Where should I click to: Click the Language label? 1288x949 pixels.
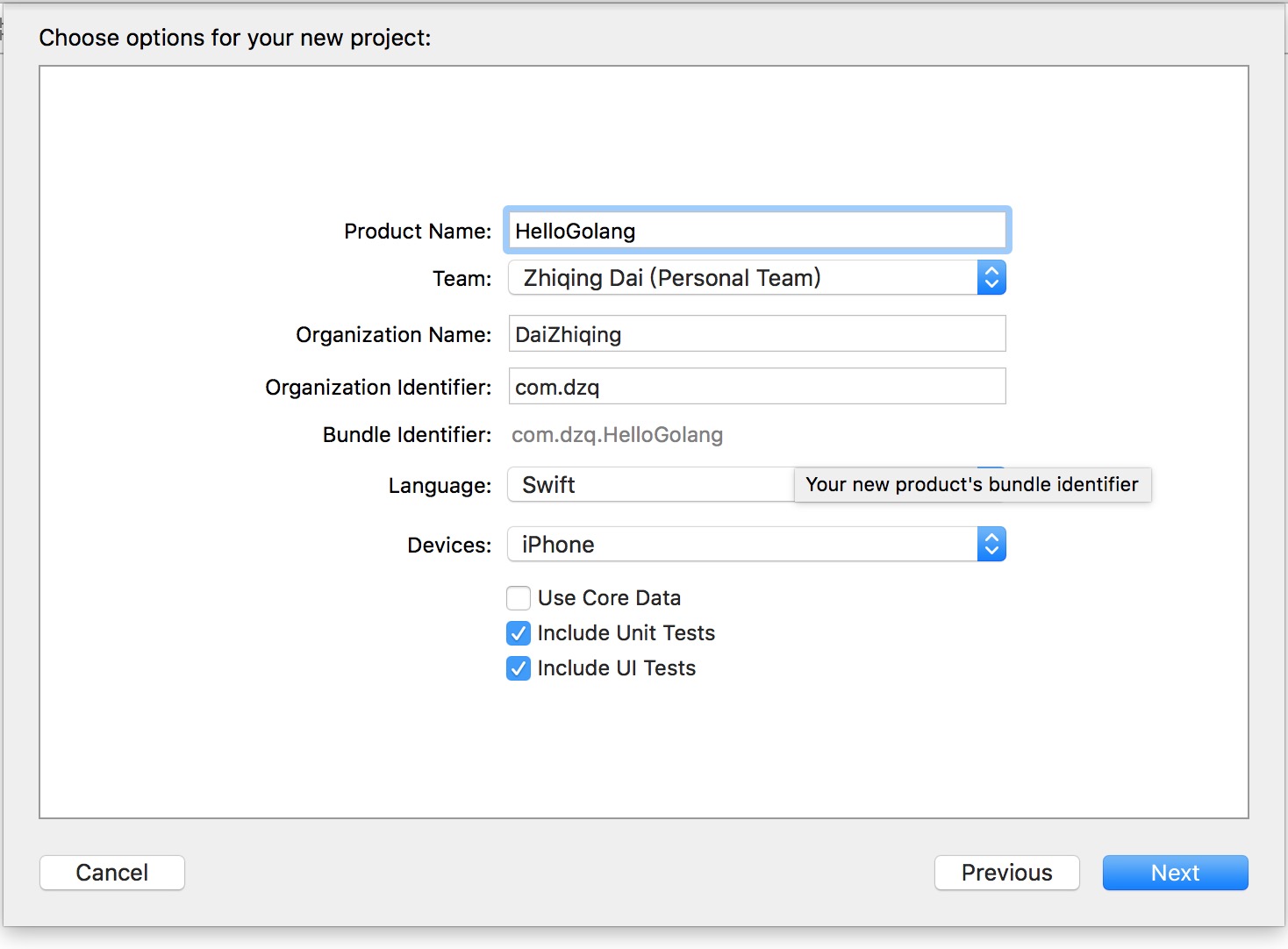(440, 486)
